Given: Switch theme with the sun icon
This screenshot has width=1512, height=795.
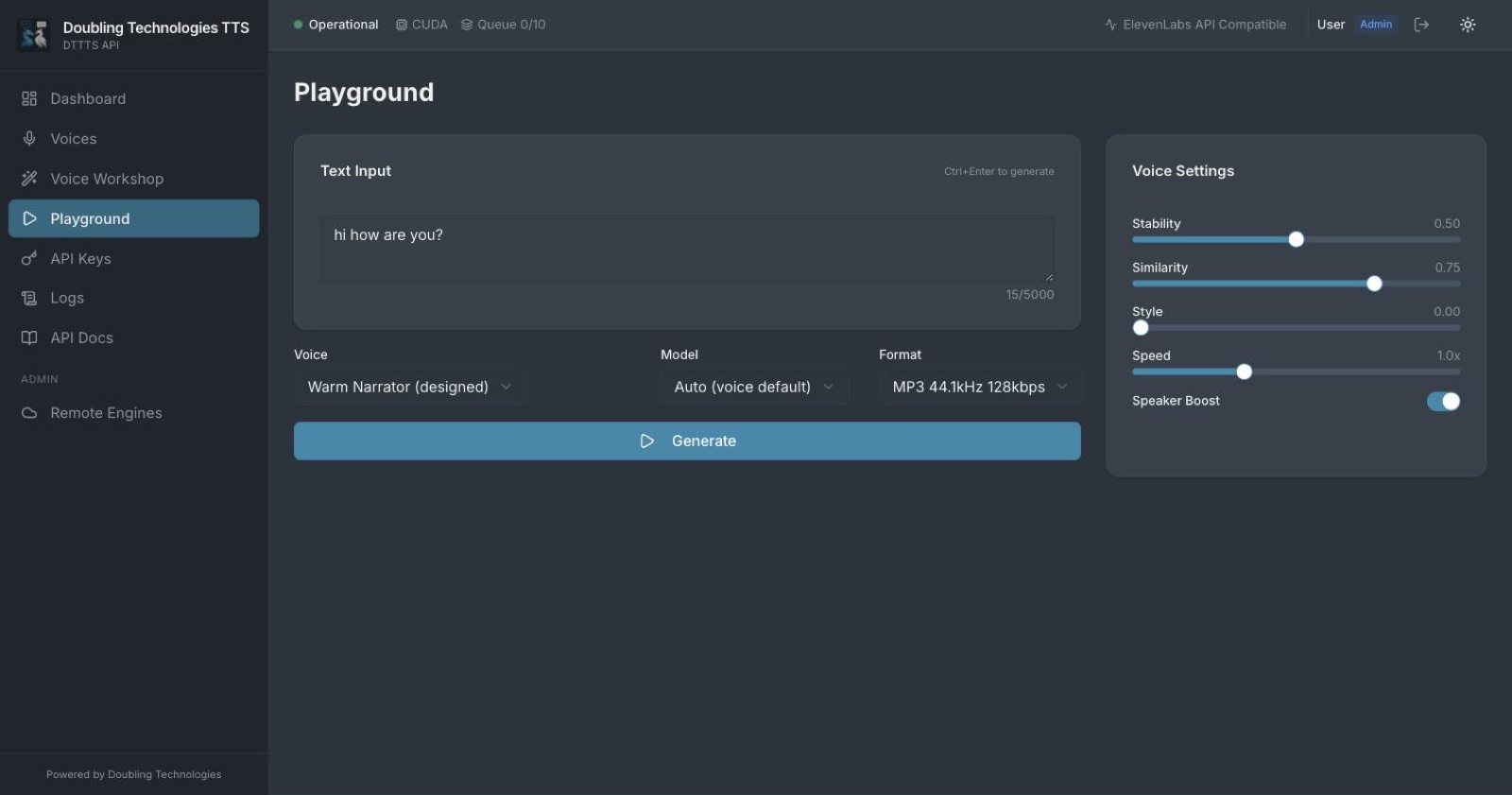Looking at the screenshot, I should 1468,25.
